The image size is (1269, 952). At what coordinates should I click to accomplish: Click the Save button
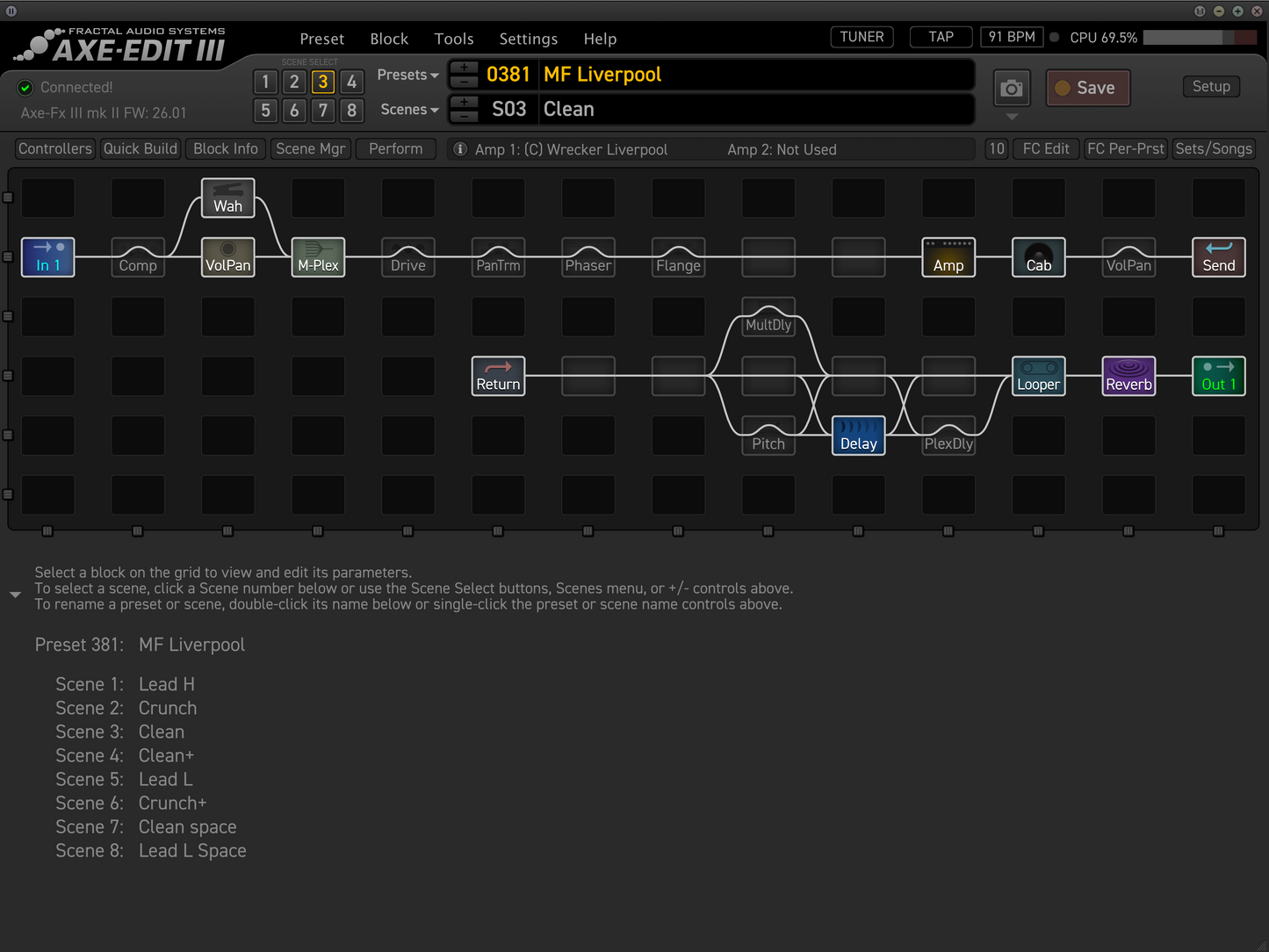pyautogui.click(x=1087, y=88)
